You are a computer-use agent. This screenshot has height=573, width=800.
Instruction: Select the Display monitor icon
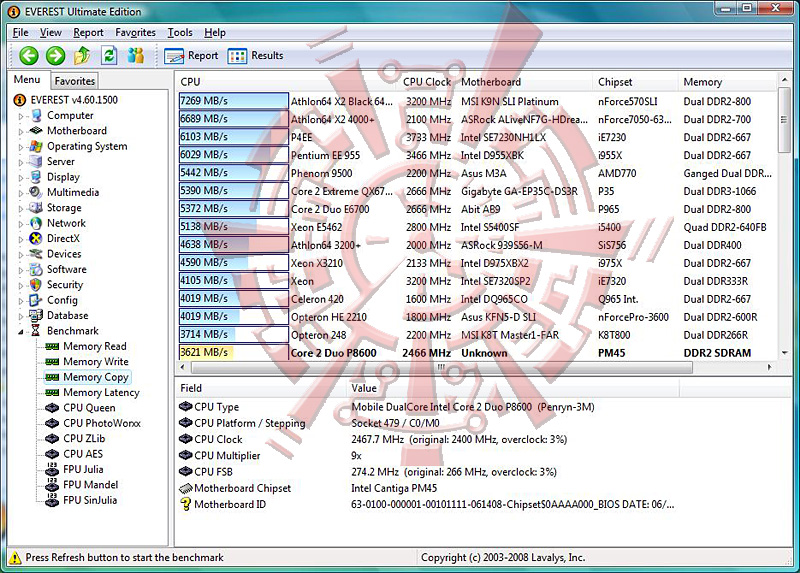[36, 177]
